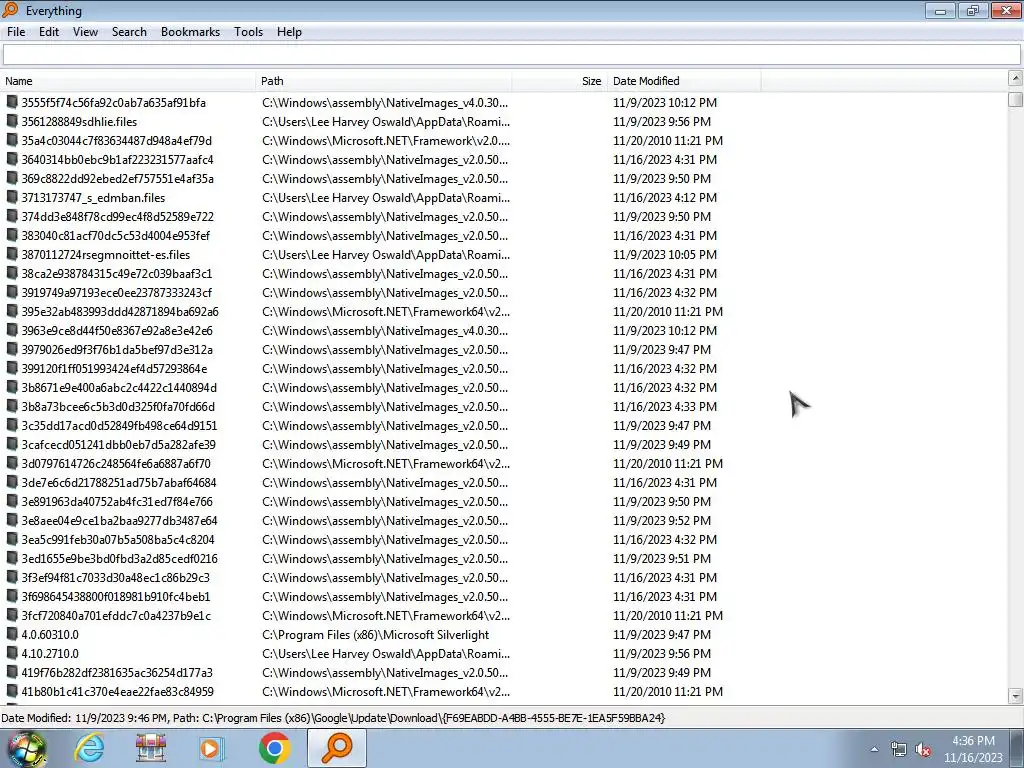Select 3ea5c991feb30a07b5a508ba5c4c8204 entry
Image resolution: width=1024 pixels, height=768 pixels.
tap(118, 539)
